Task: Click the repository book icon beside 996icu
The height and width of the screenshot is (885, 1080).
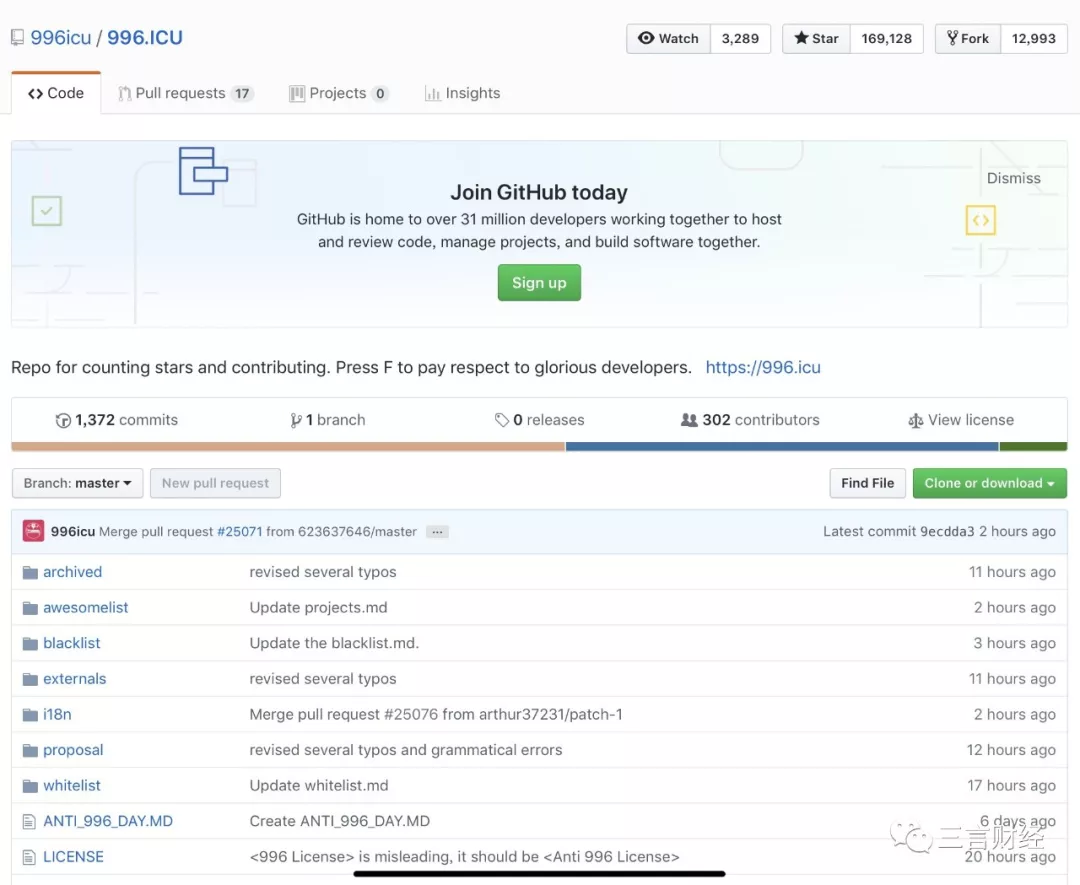Action: pyautogui.click(x=17, y=38)
